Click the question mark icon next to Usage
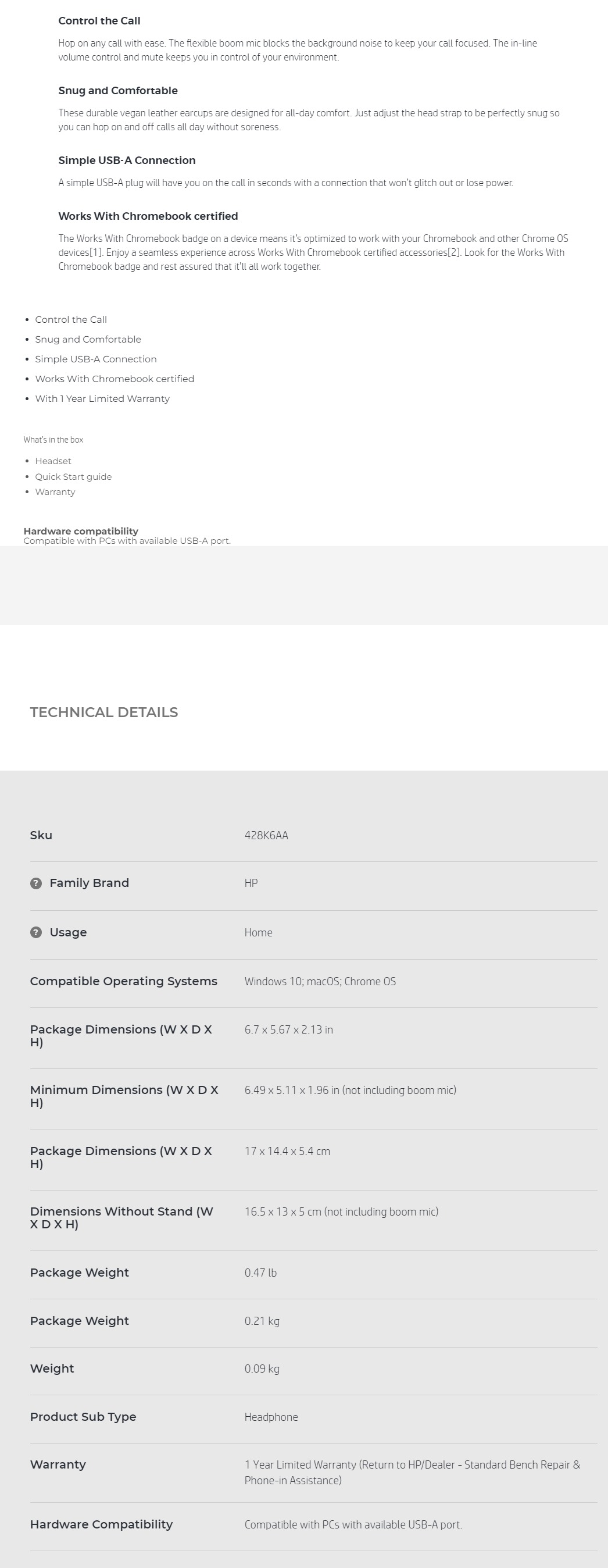This screenshot has width=608, height=1568. coord(36,932)
